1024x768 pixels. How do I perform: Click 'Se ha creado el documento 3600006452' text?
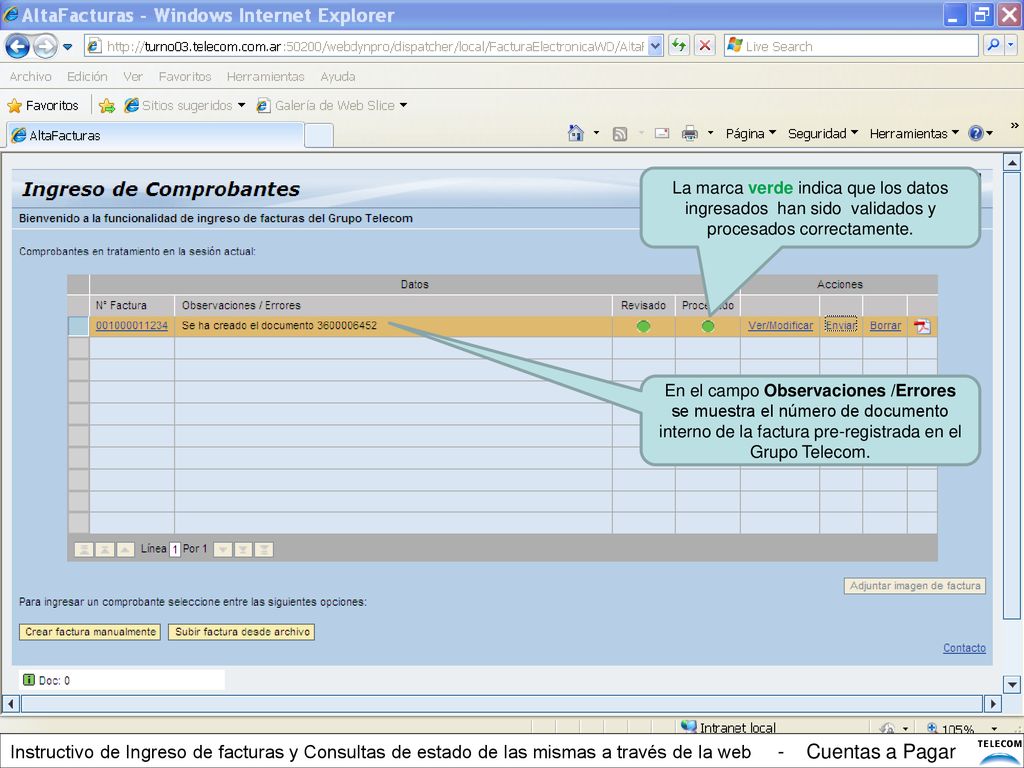280,325
